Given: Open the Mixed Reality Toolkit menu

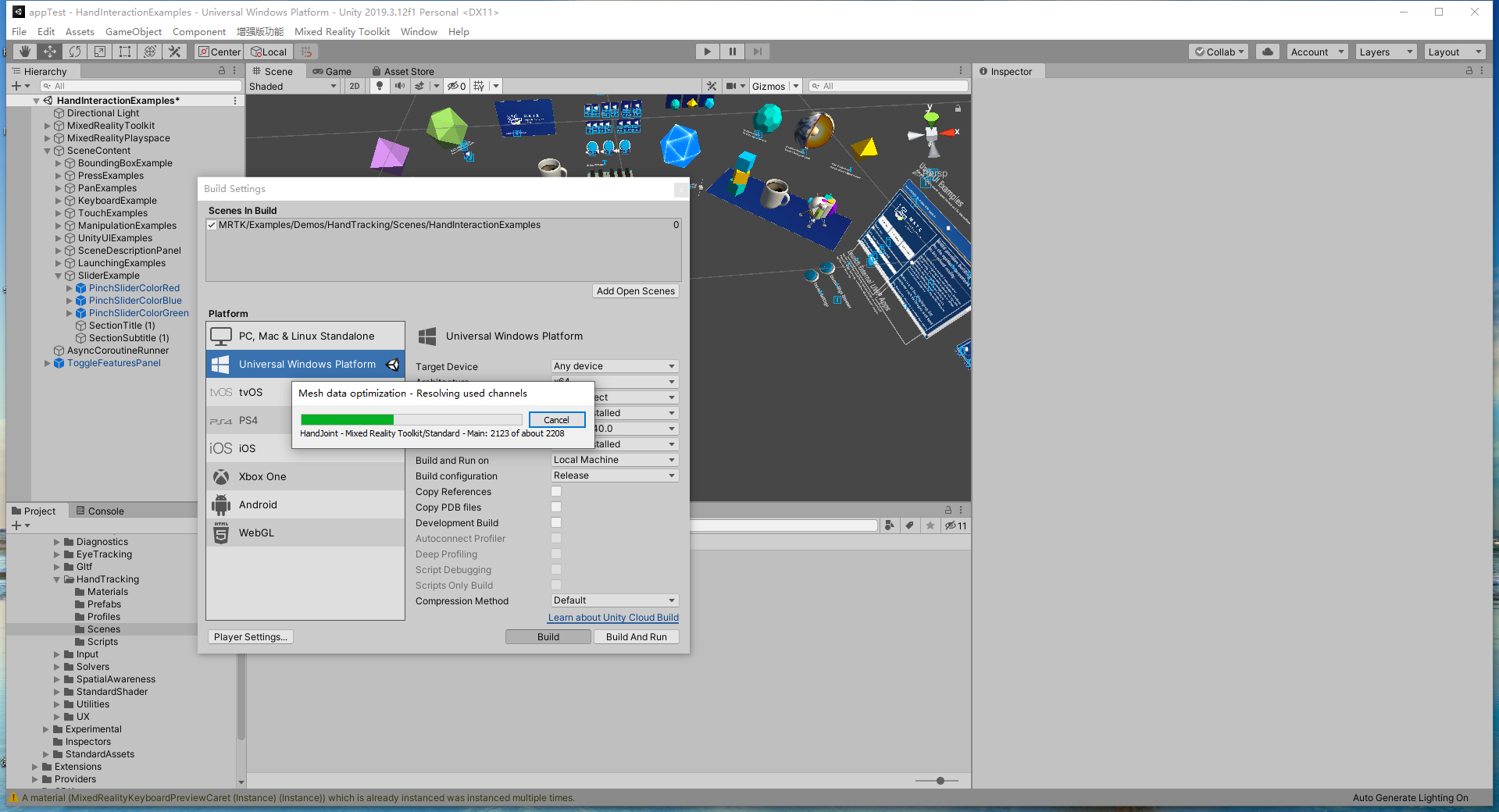Looking at the screenshot, I should pos(341,31).
